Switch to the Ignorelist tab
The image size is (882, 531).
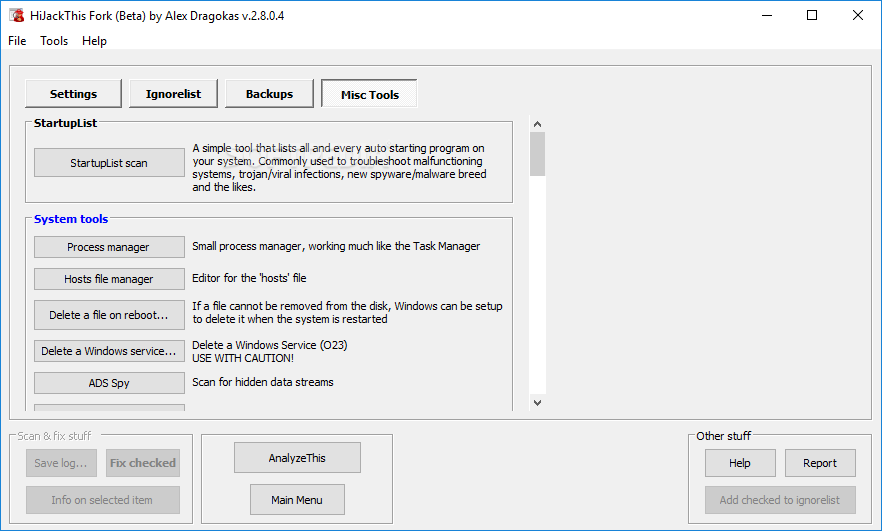(x=173, y=93)
